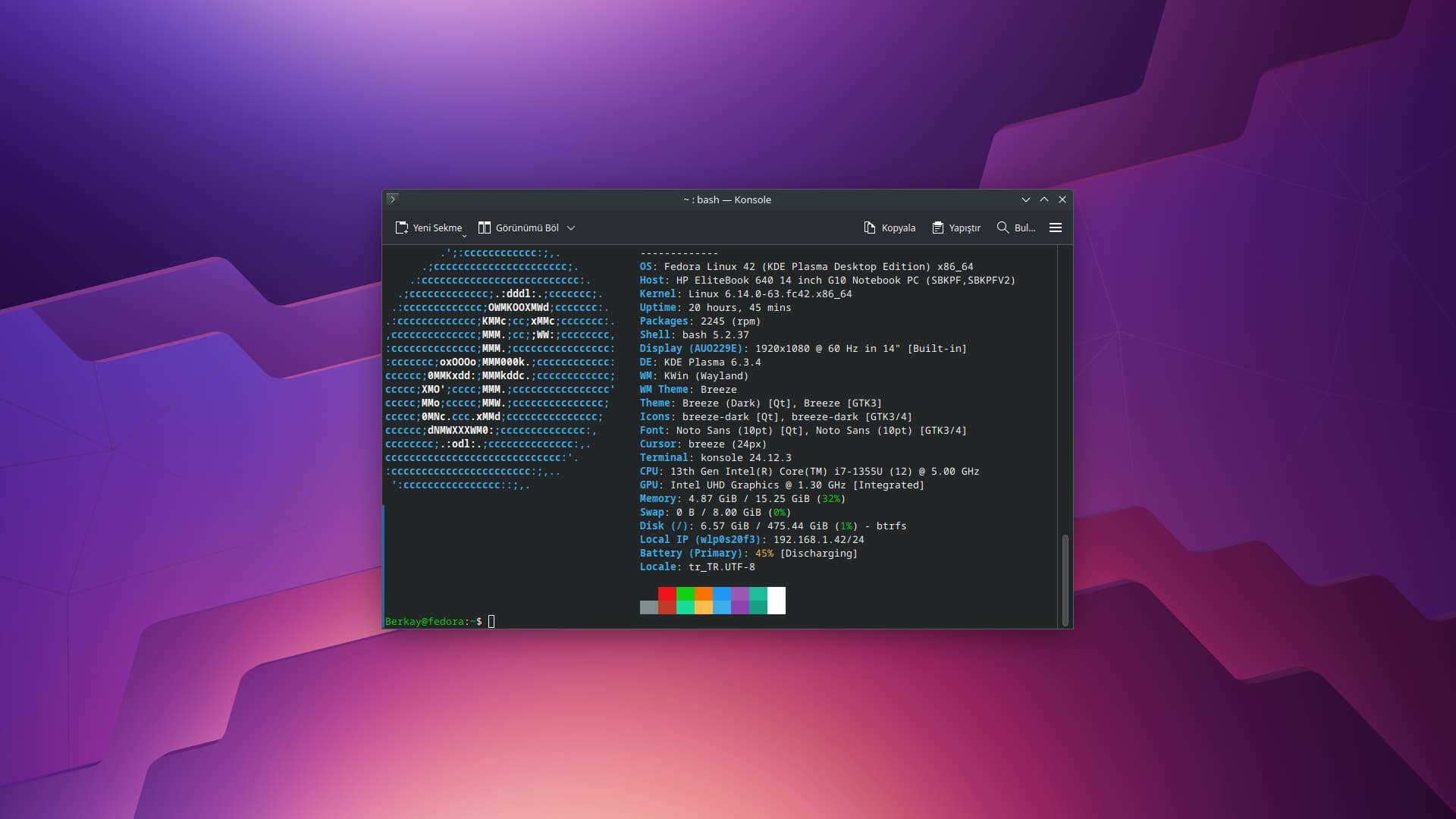The image size is (1456, 819).
Task: Select the Yapıştır toolbar label
Action: (965, 227)
